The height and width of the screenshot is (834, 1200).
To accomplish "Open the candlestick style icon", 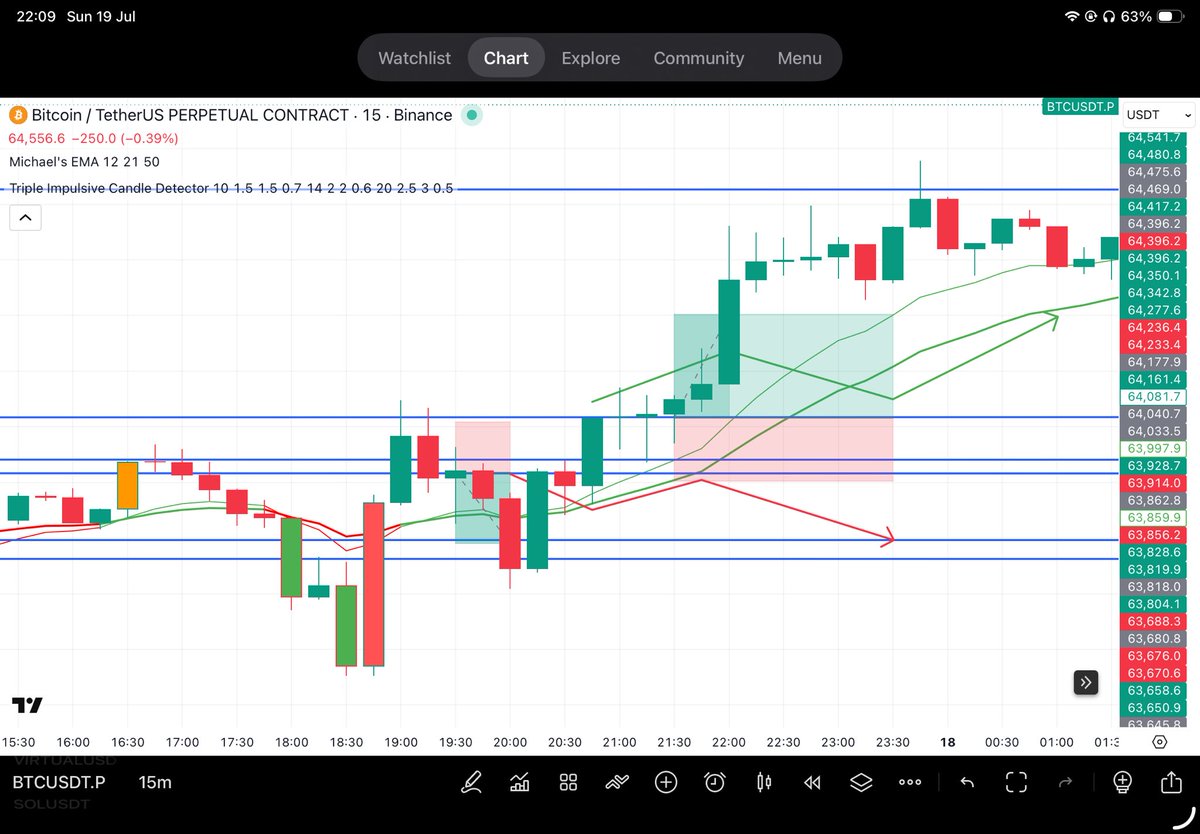I will click(x=764, y=782).
